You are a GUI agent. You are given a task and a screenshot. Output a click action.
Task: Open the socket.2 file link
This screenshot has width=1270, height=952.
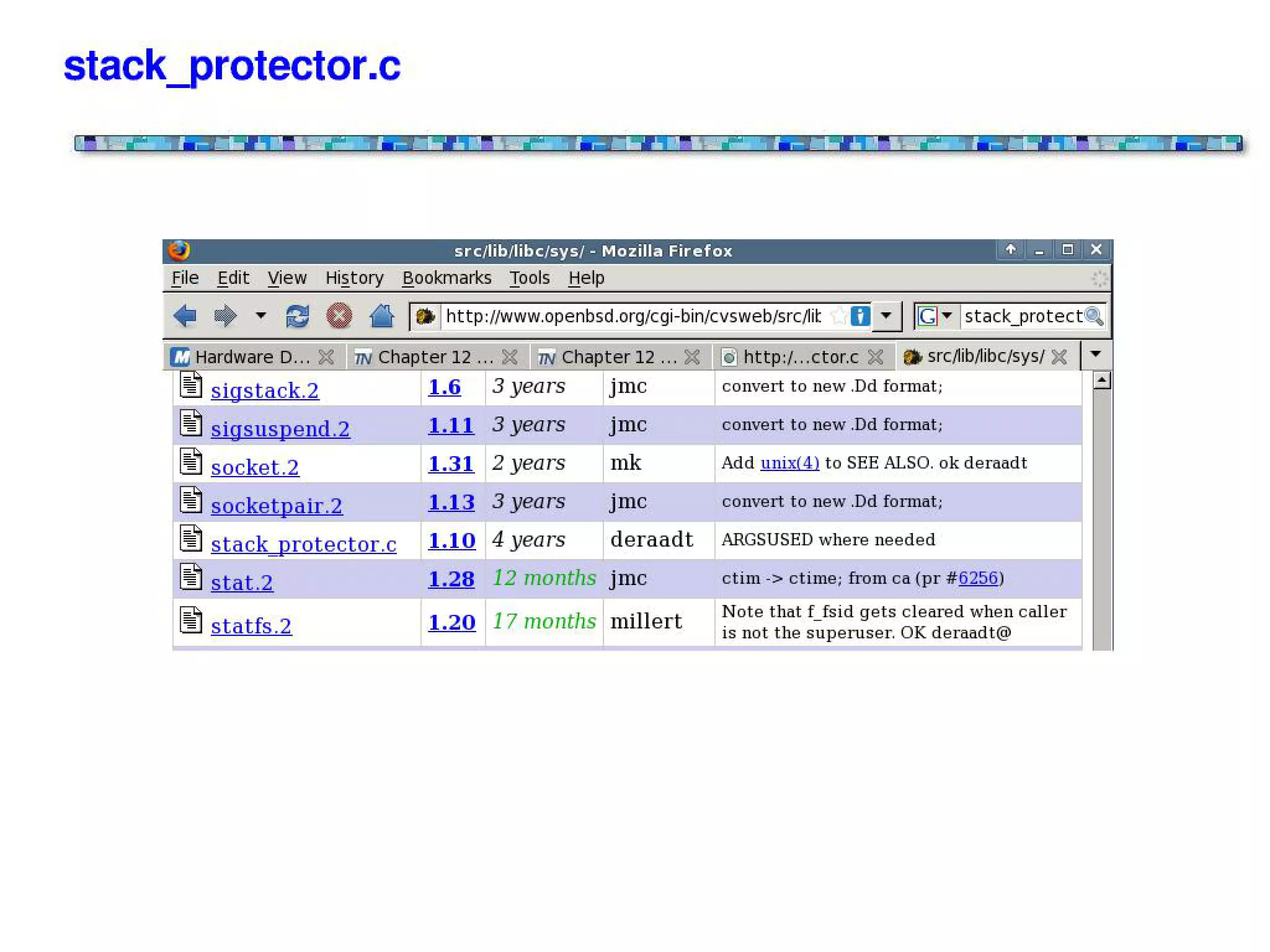point(255,468)
